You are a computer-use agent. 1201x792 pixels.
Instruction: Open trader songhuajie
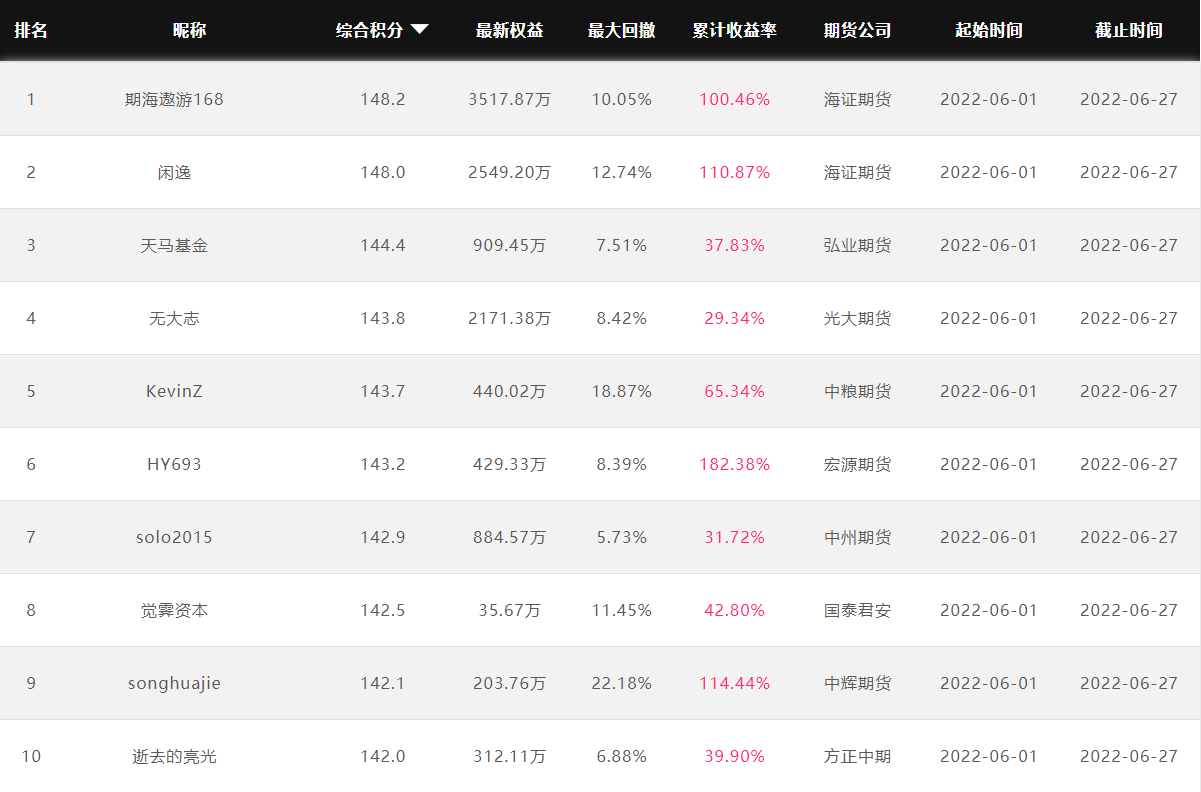point(175,683)
